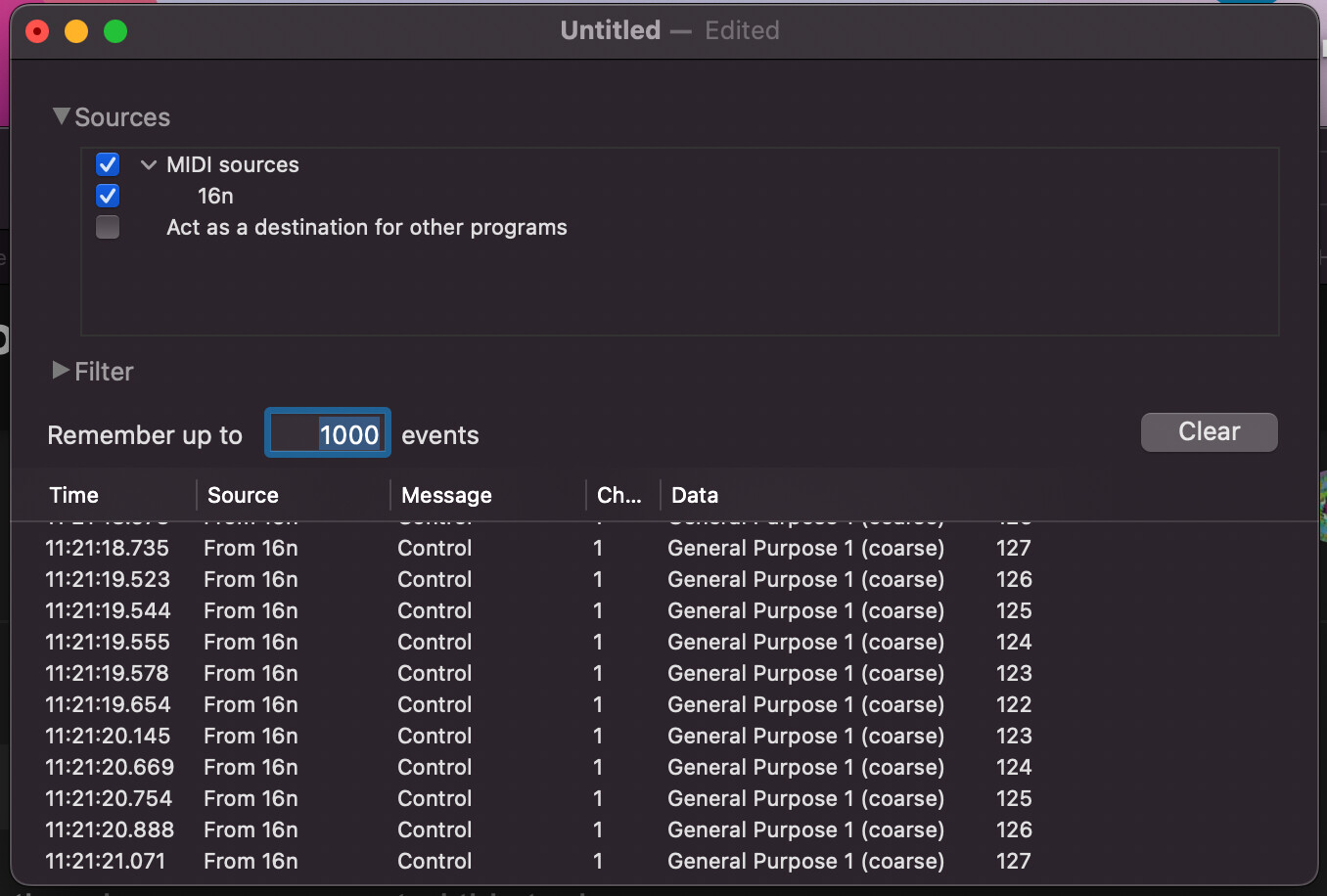Select the MIDI sources label
Viewport: 1327px width, 896px height.
pyautogui.click(x=233, y=164)
